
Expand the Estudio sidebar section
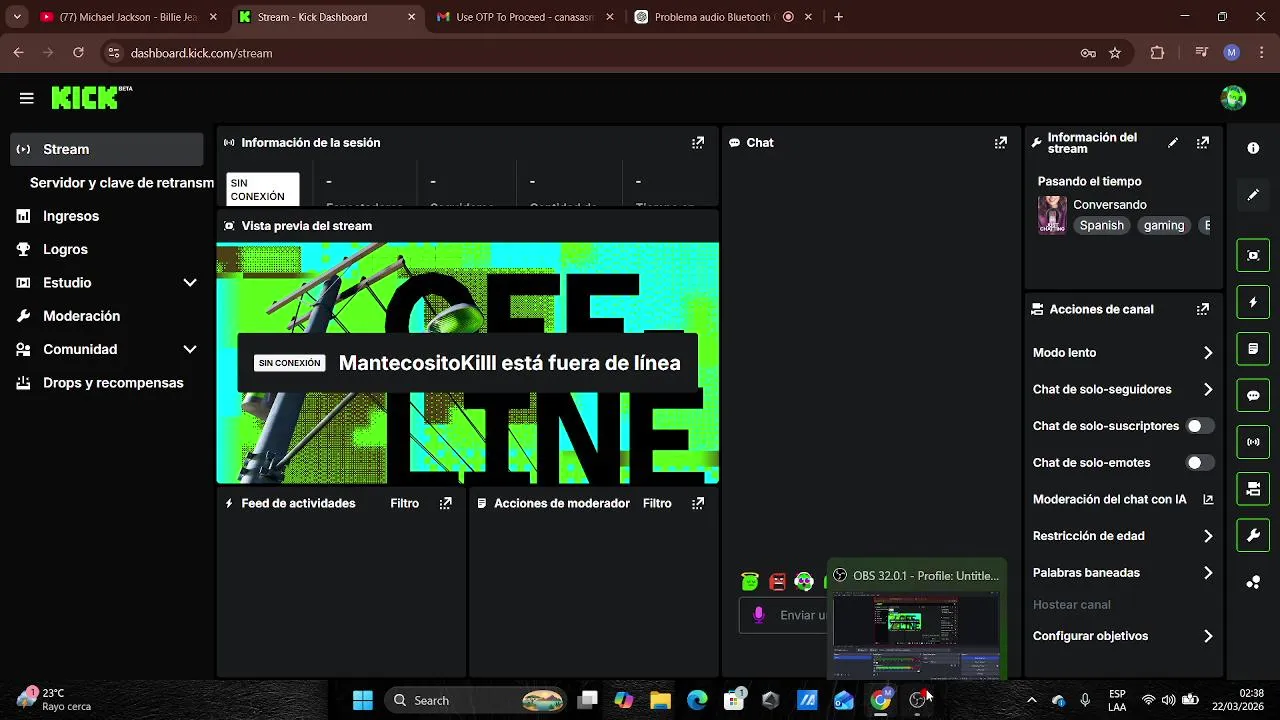pyautogui.click(x=190, y=283)
